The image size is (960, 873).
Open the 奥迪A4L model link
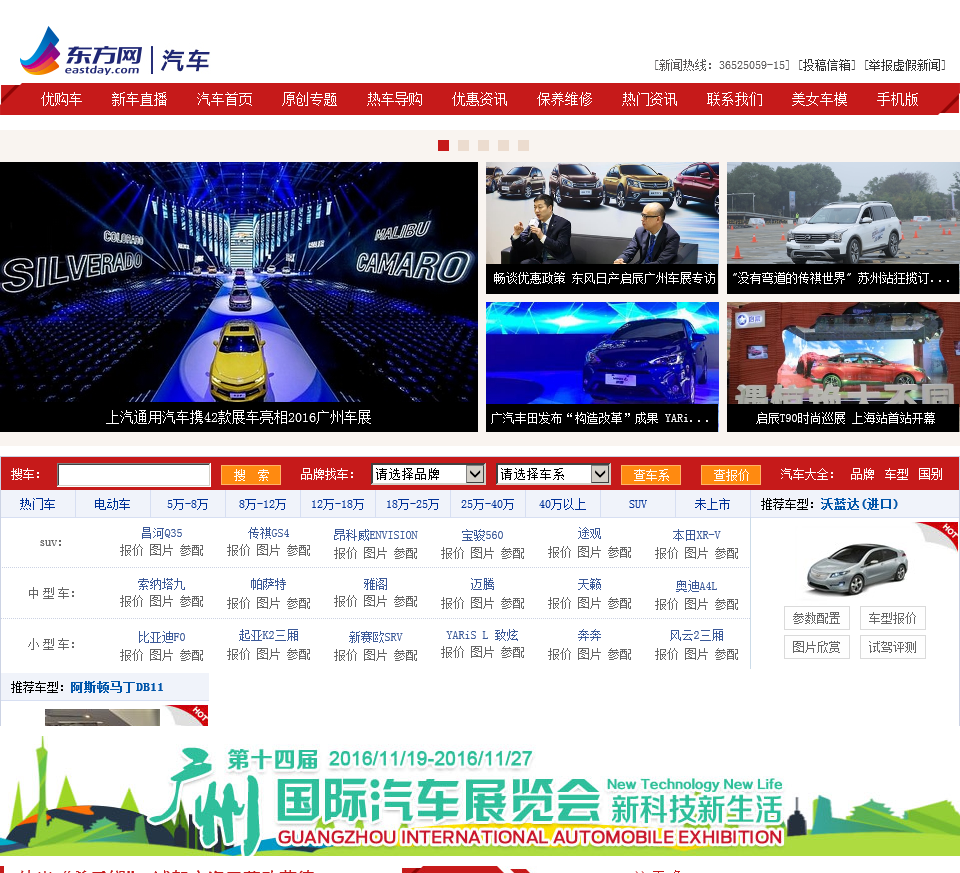tap(696, 586)
